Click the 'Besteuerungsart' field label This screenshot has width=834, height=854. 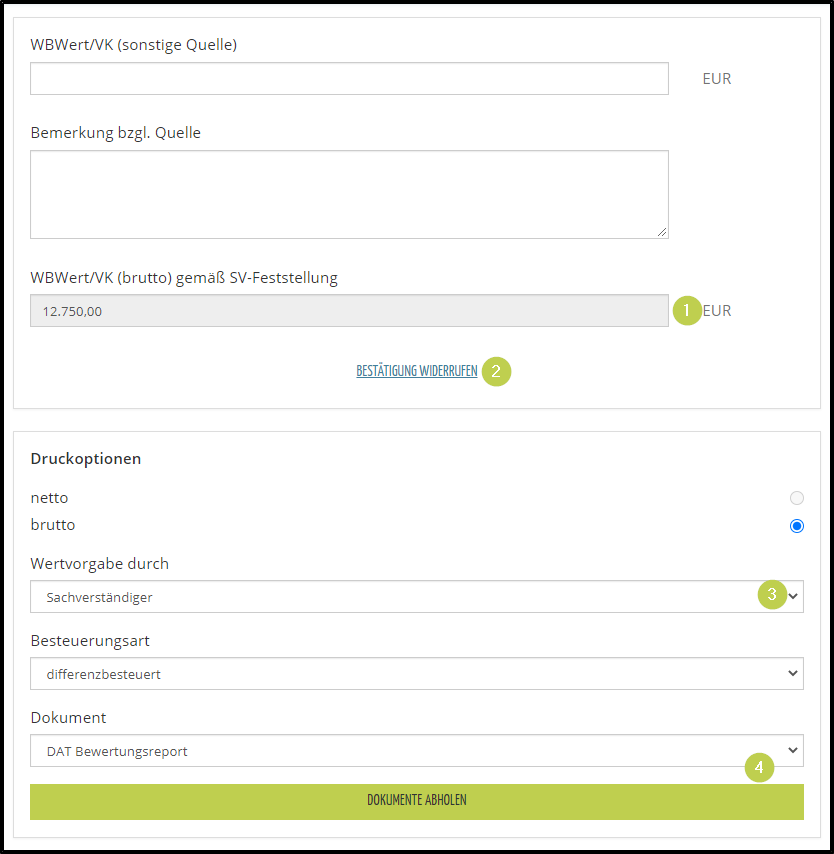(x=90, y=641)
